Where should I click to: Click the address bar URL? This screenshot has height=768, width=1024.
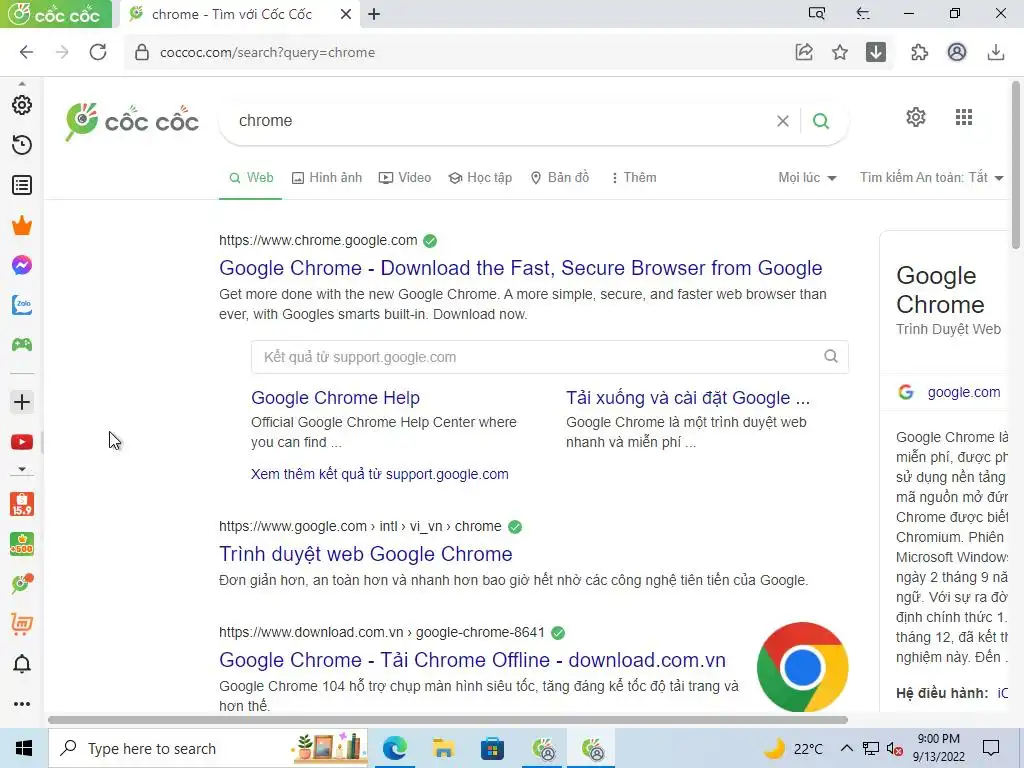267,52
